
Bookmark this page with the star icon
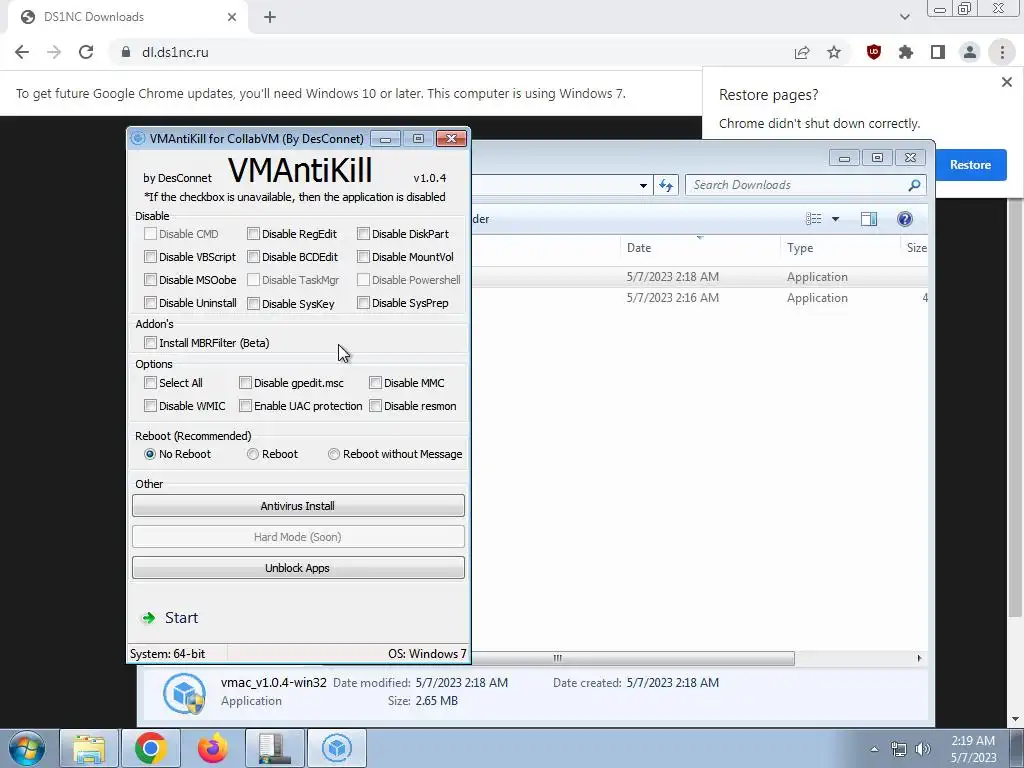coord(834,52)
